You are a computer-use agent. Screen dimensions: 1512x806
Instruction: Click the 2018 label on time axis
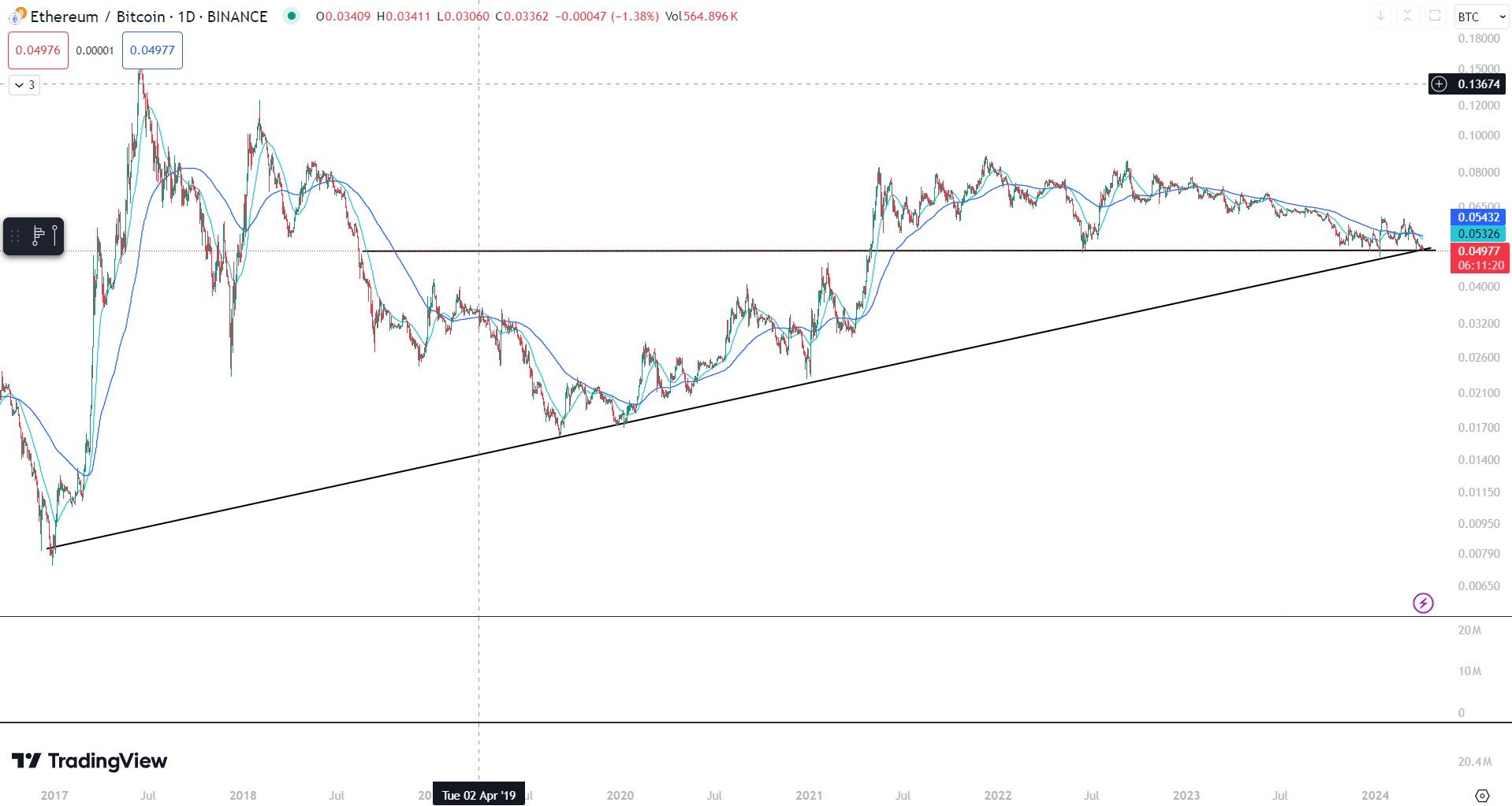click(243, 795)
